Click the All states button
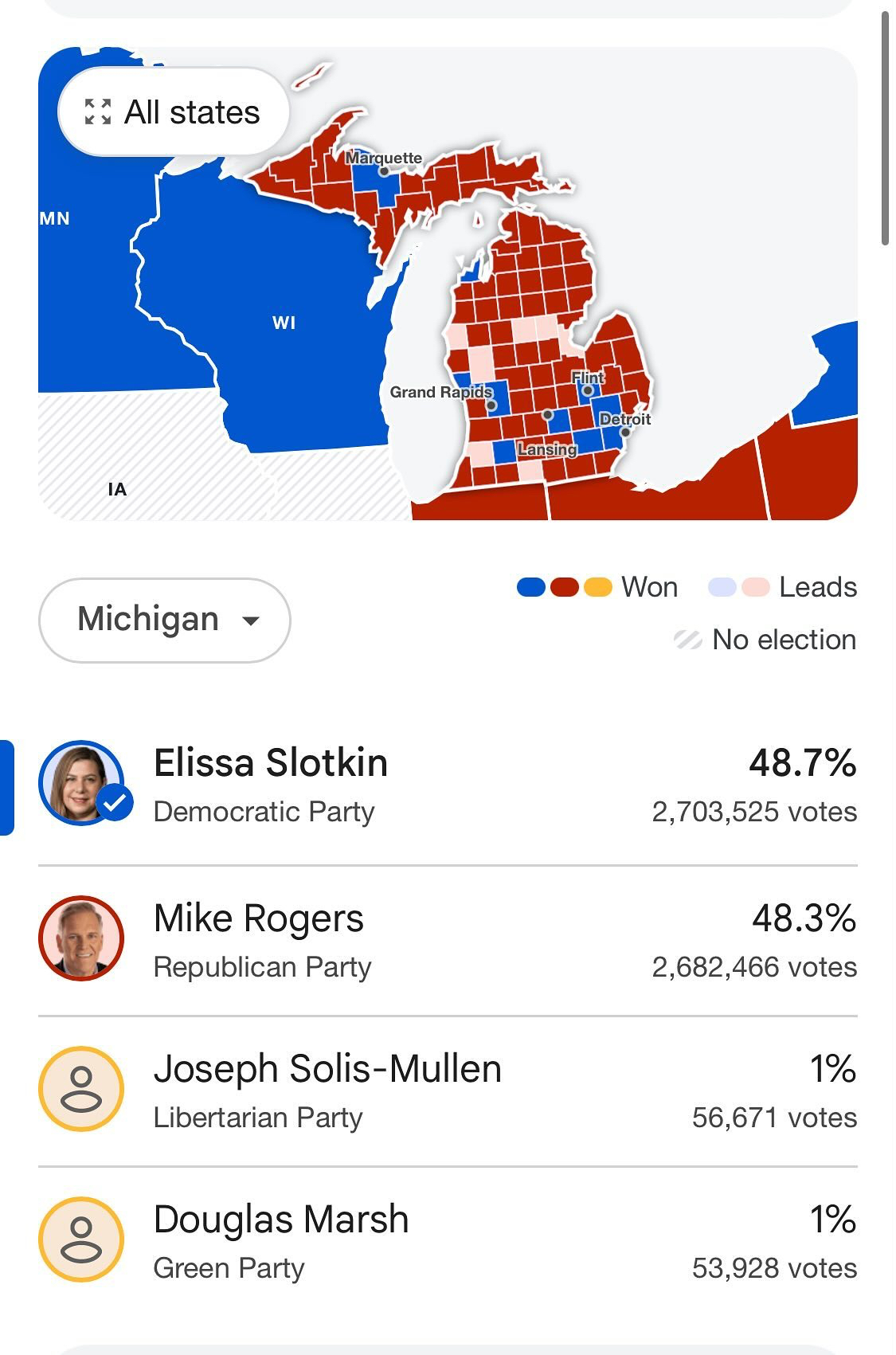The width and height of the screenshot is (896, 1355). coord(173,112)
